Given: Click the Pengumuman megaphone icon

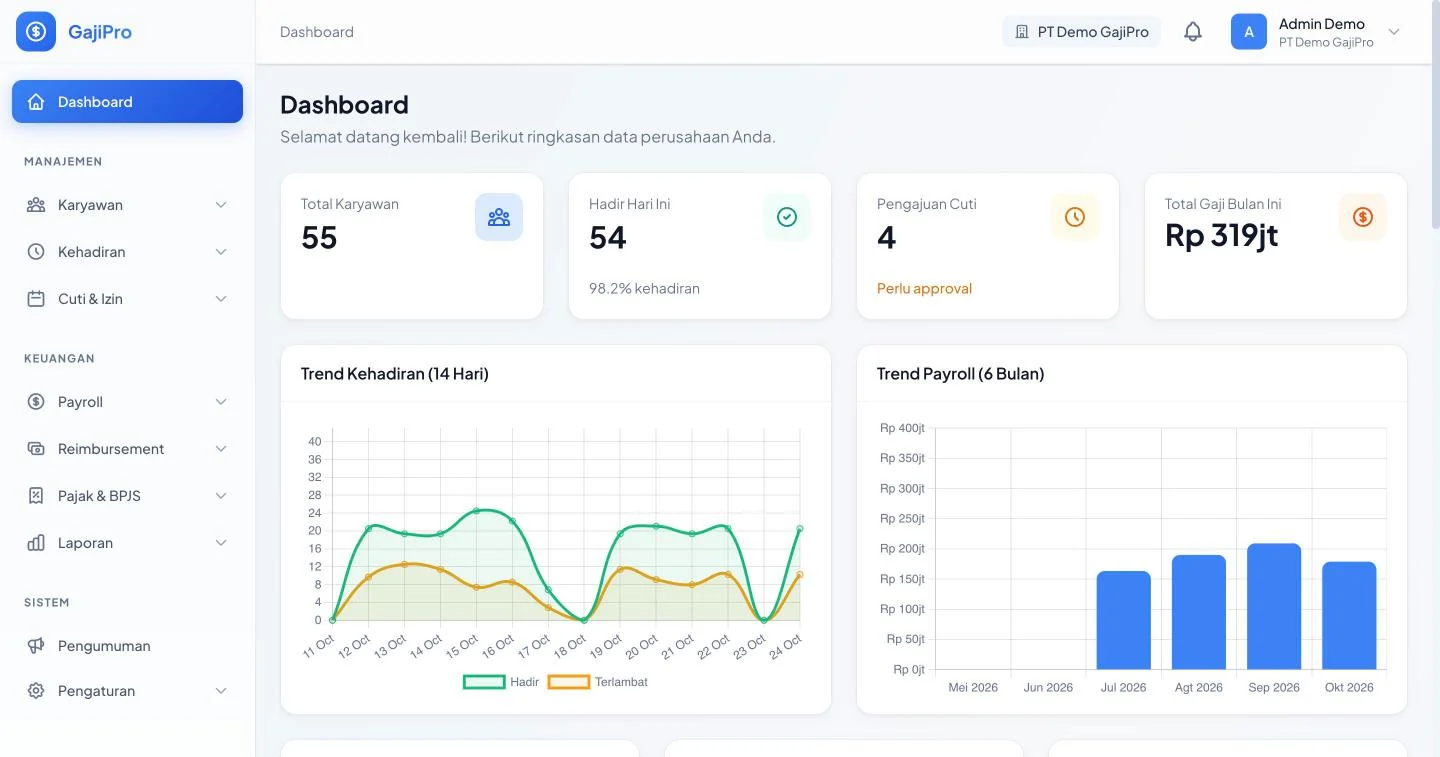Looking at the screenshot, I should 36,646.
